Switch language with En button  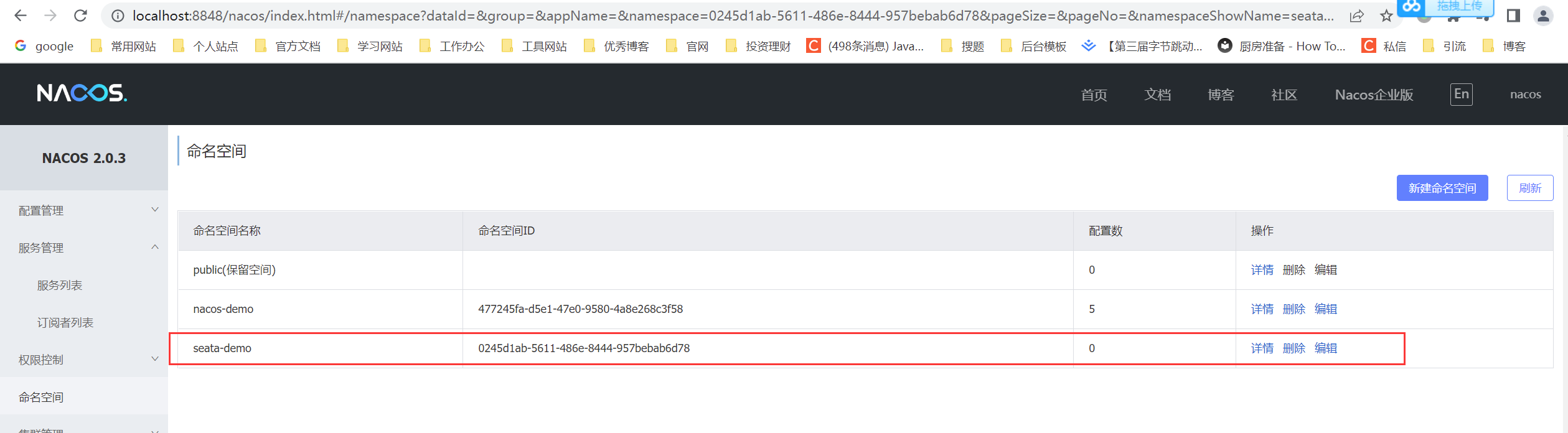pos(1461,94)
